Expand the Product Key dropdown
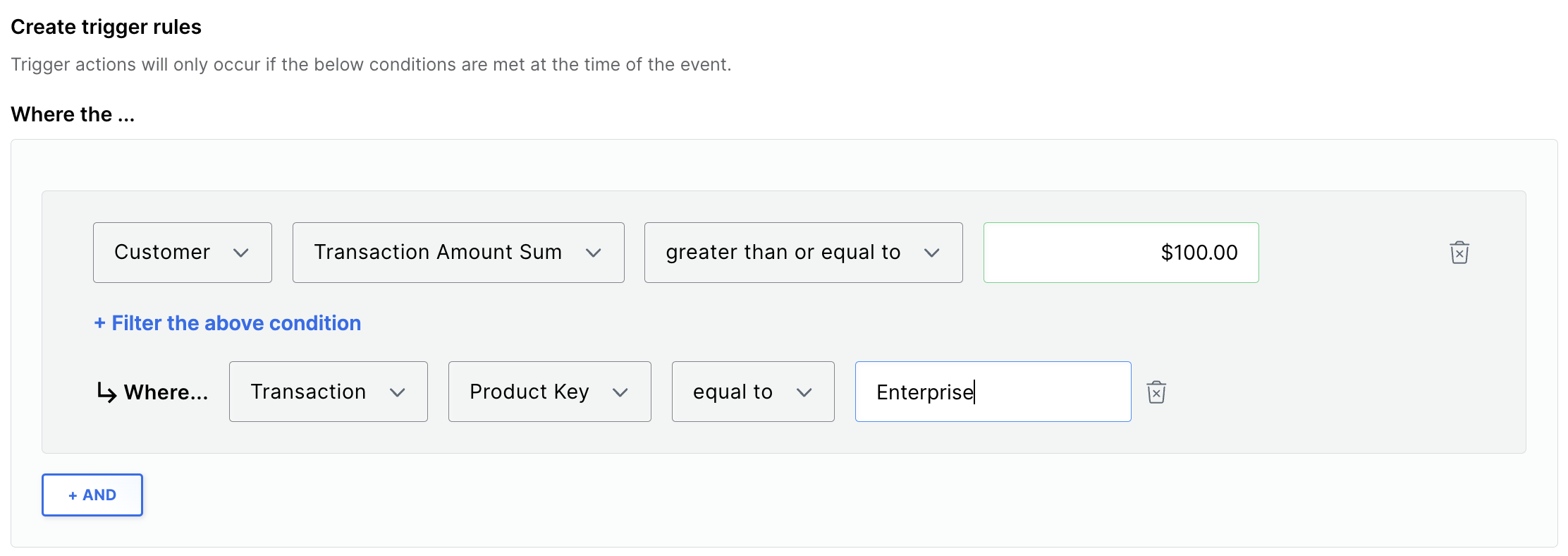The height and width of the screenshot is (556, 1568). tap(550, 392)
